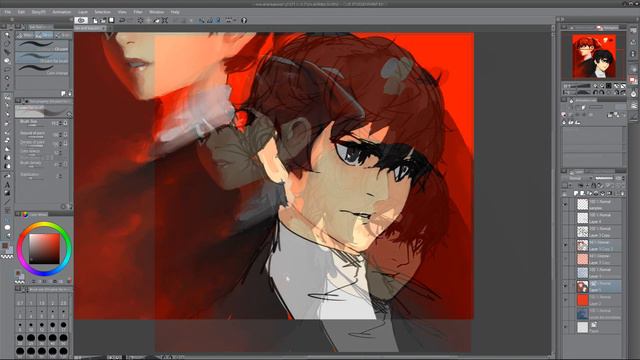This screenshot has height=360, width=640.
Task: Open the layer blending mode Normal dropdown
Action: coord(579,178)
